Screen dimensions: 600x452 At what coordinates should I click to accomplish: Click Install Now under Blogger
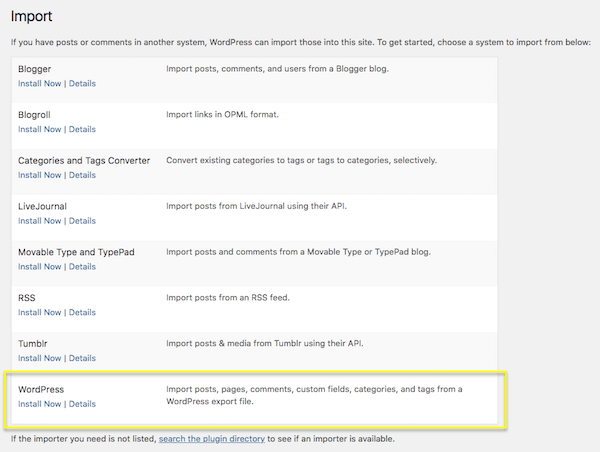pos(39,83)
